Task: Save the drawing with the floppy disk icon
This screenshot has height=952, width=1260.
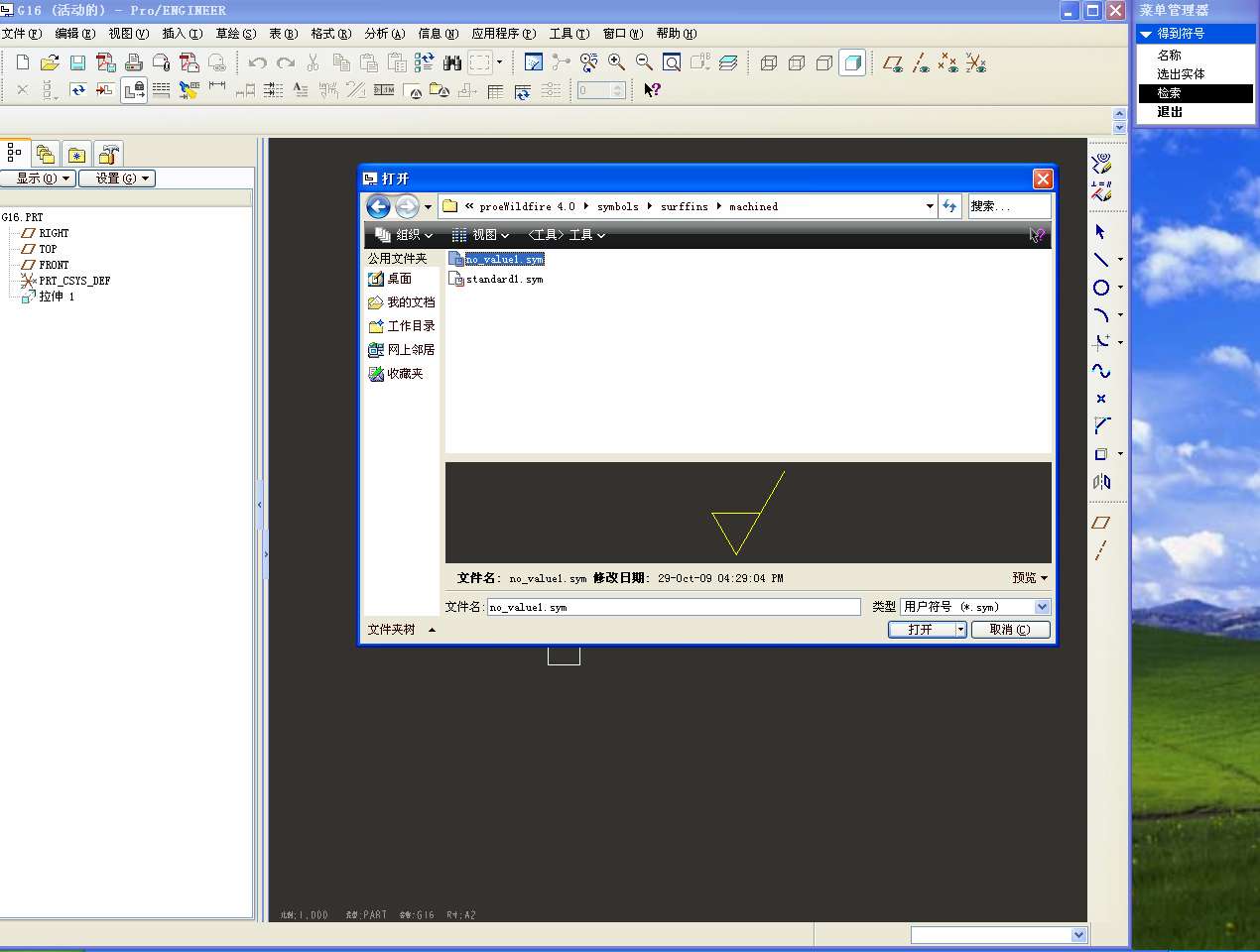Action: [x=77, y=62]
